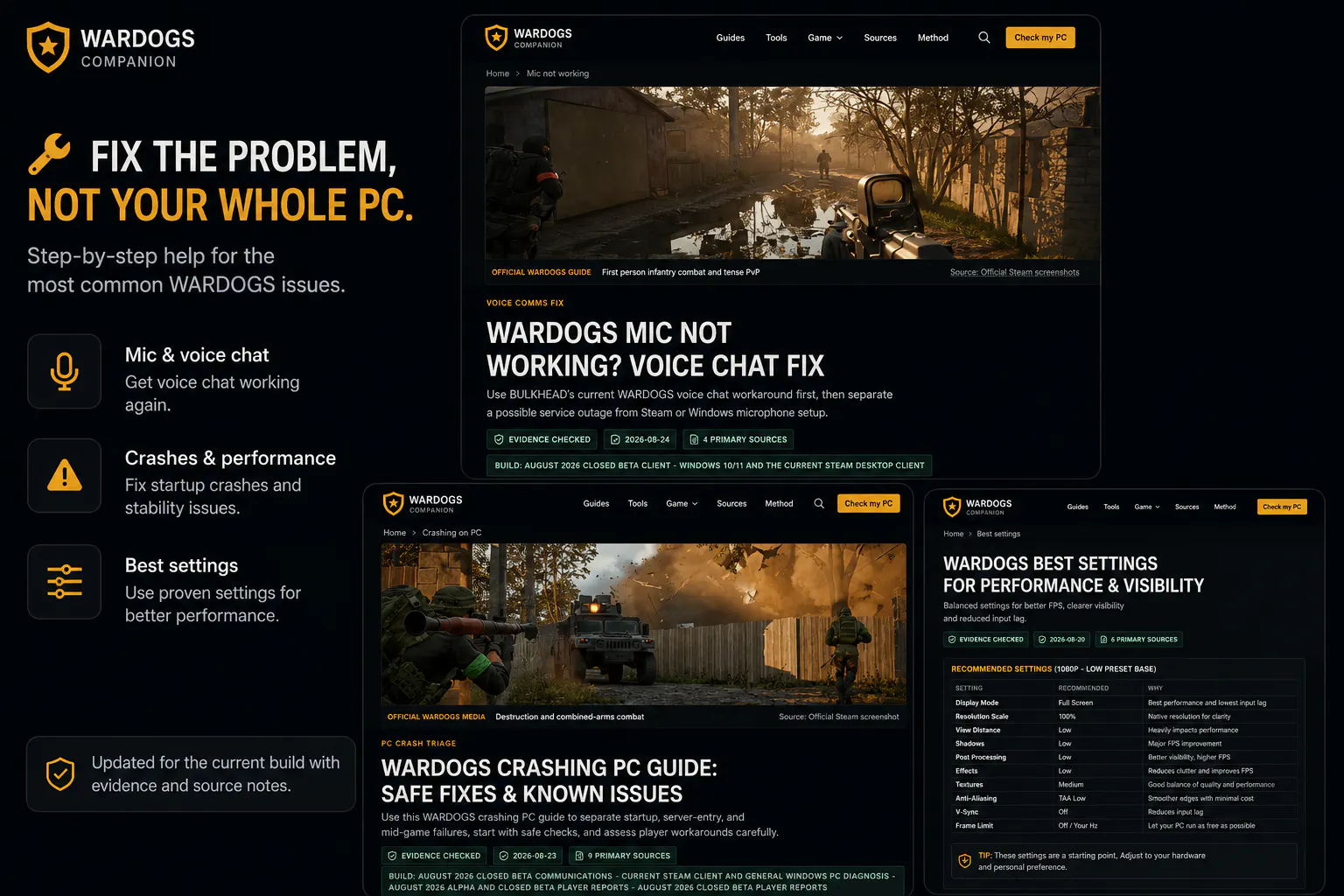Viewport: 1344px width, 896px height.
Task: Click the VOICE COMMS FIX category label
Action: coord(525,303)
